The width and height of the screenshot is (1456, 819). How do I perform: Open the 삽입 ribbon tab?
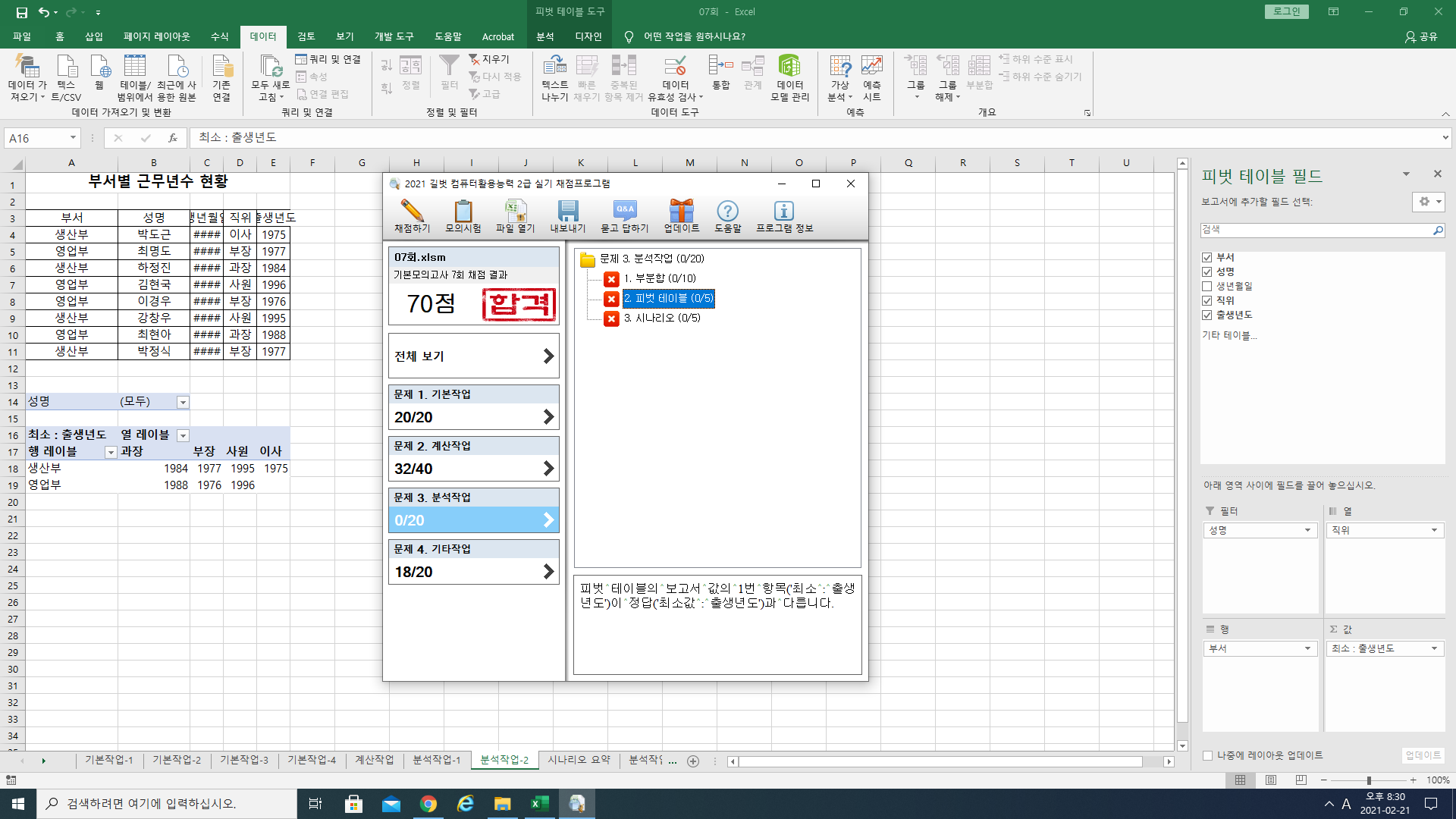[94, 36]
